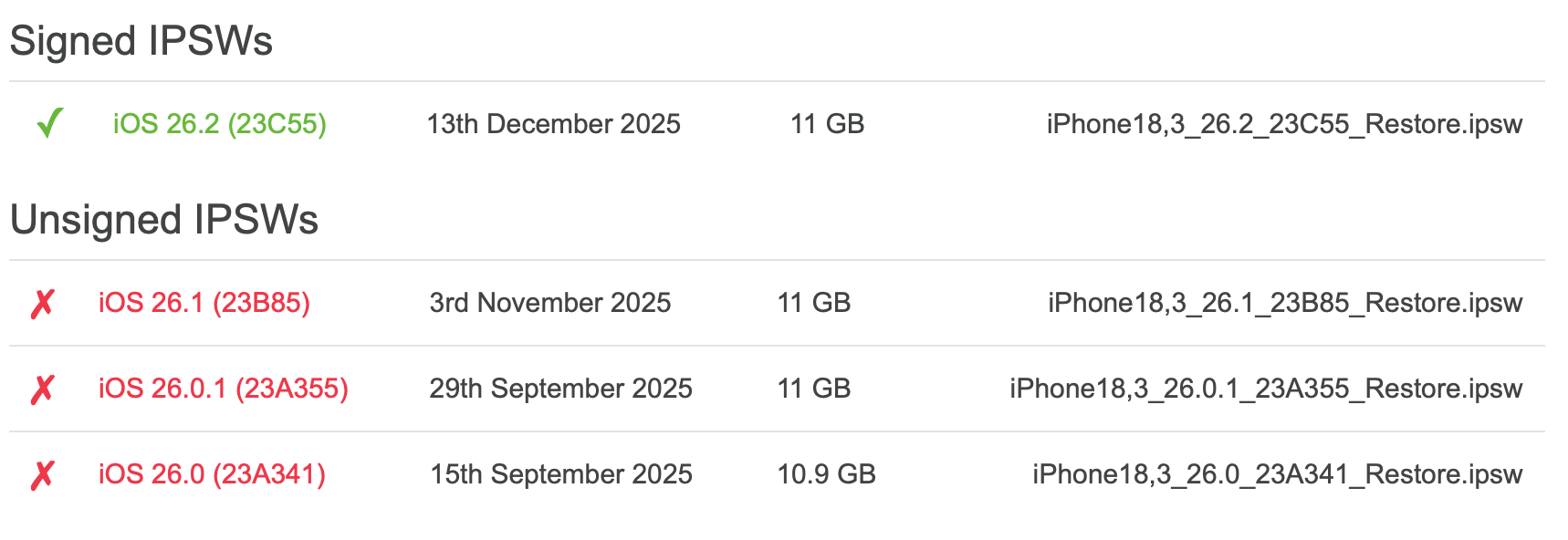Click the red X beside iOS 26.0

point(42,474)
